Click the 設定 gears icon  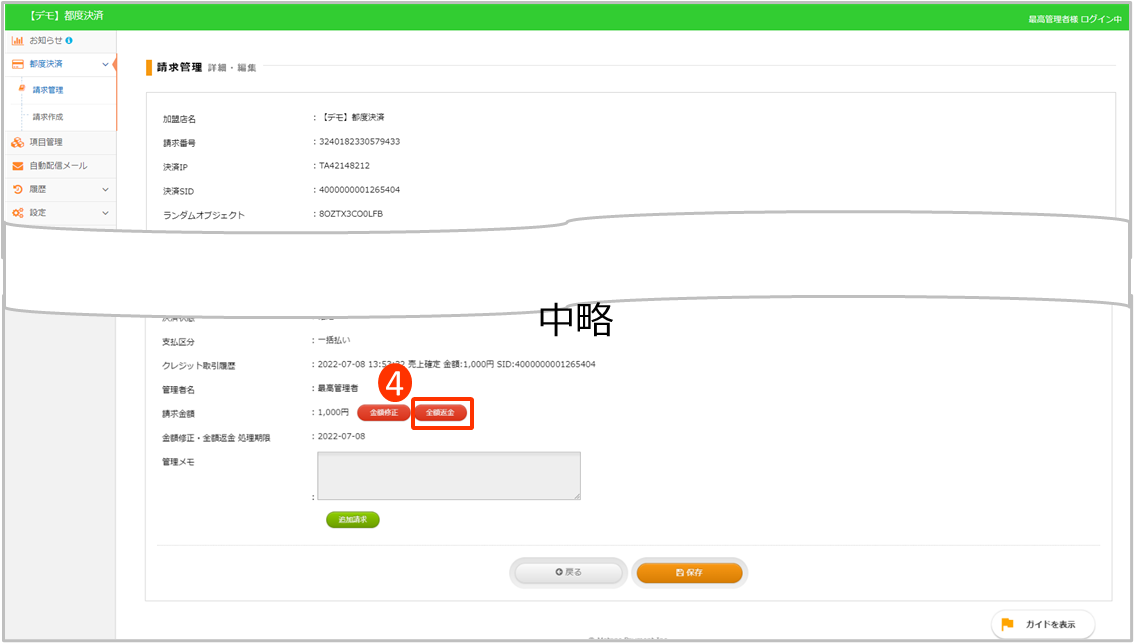(x=17, y=213)
